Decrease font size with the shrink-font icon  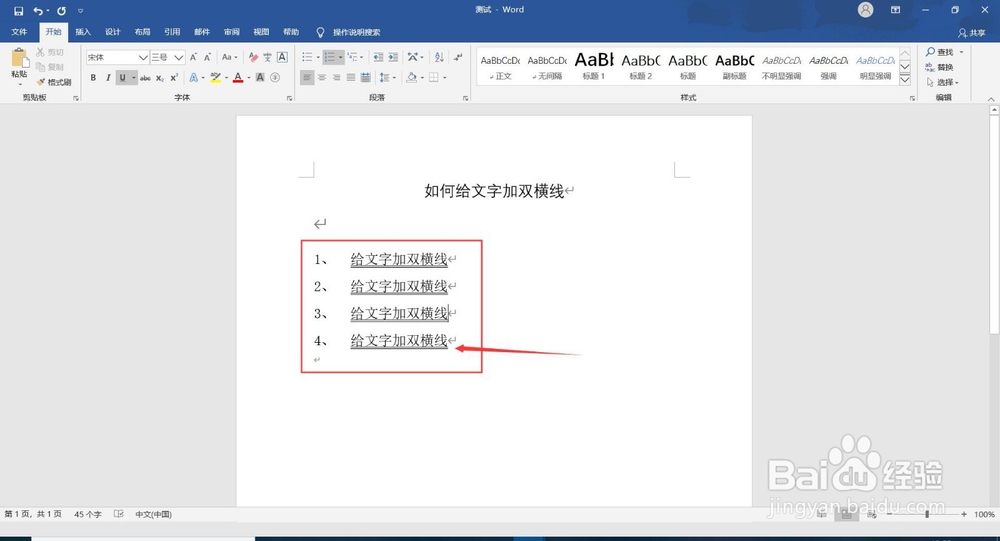pos(207,57)
